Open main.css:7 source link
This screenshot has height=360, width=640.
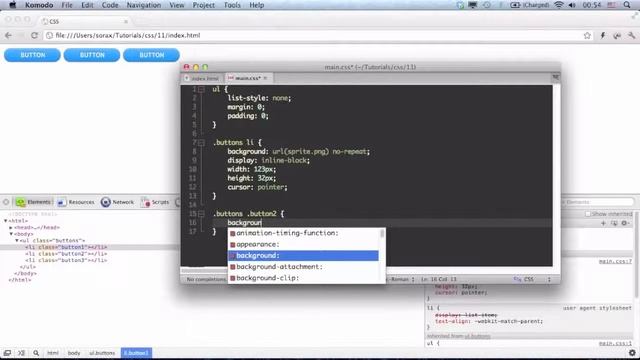pyautogui.click(x=615, y=261)
